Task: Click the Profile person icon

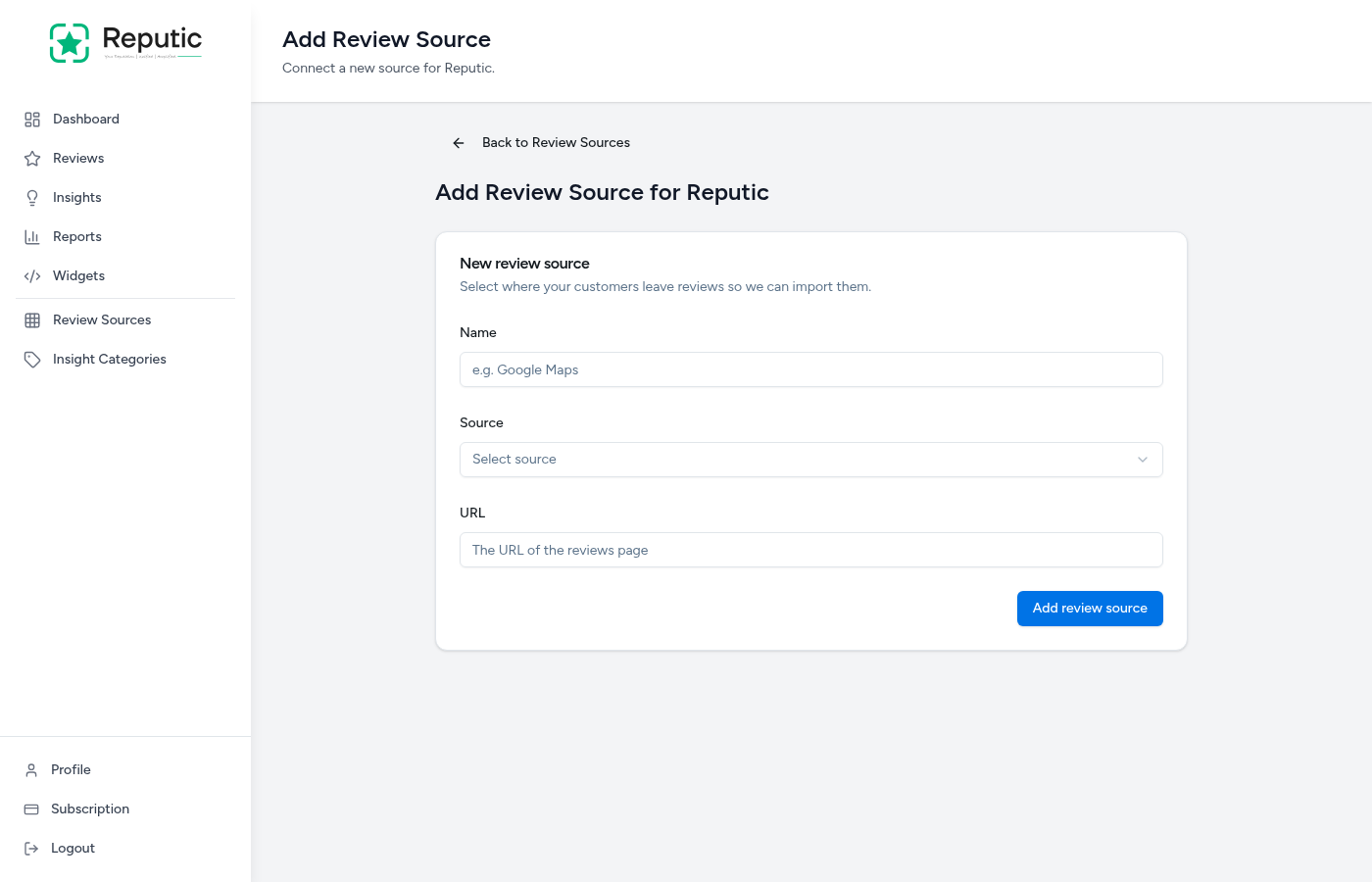Action: [x=32, y=769]
